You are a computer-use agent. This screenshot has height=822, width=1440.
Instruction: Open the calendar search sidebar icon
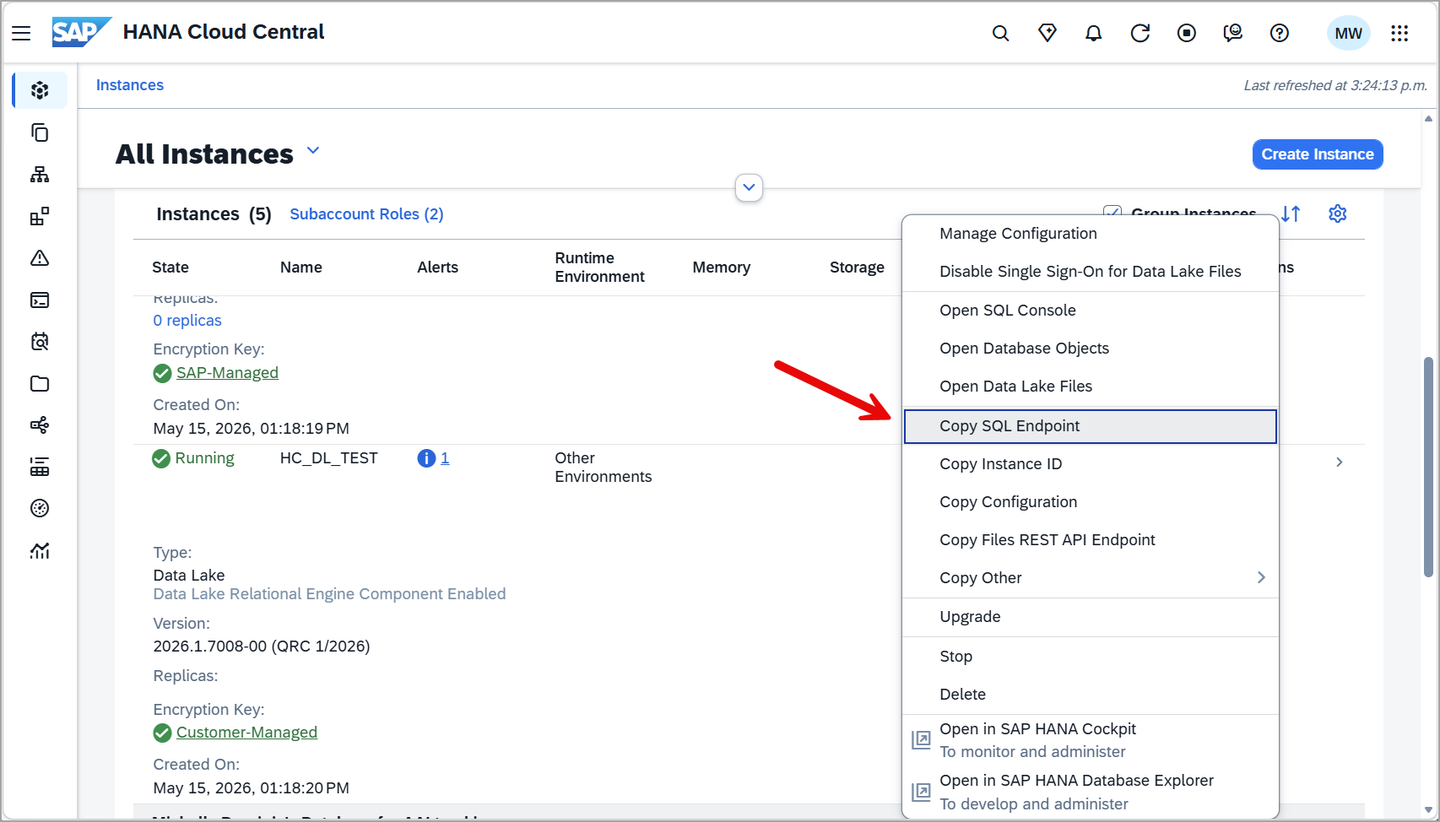40,342
